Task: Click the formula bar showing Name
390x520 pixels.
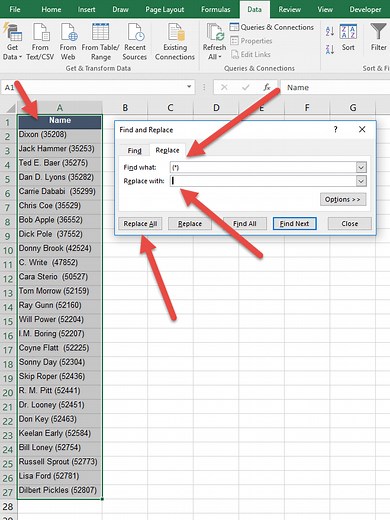Action: pos(335,87)
